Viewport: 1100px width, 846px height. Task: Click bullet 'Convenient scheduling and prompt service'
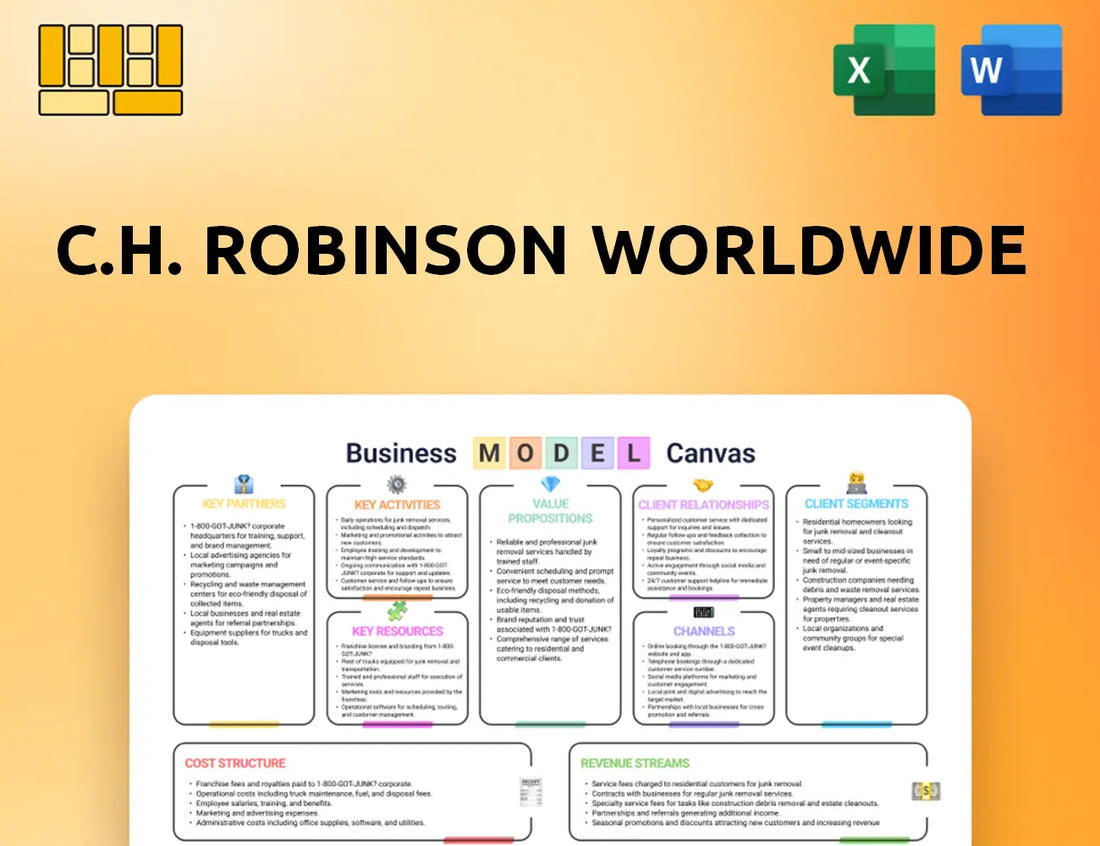(554, 576)
